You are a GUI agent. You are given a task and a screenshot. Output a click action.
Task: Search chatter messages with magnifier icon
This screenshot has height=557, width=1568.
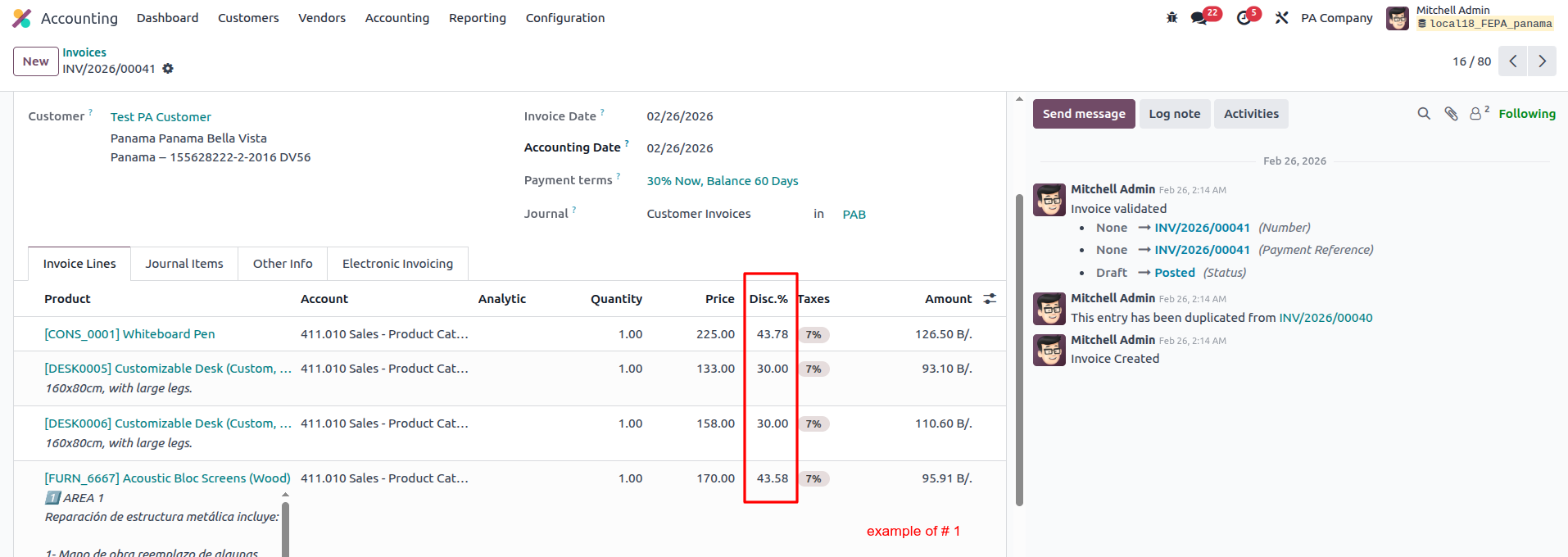[1424, 114]
